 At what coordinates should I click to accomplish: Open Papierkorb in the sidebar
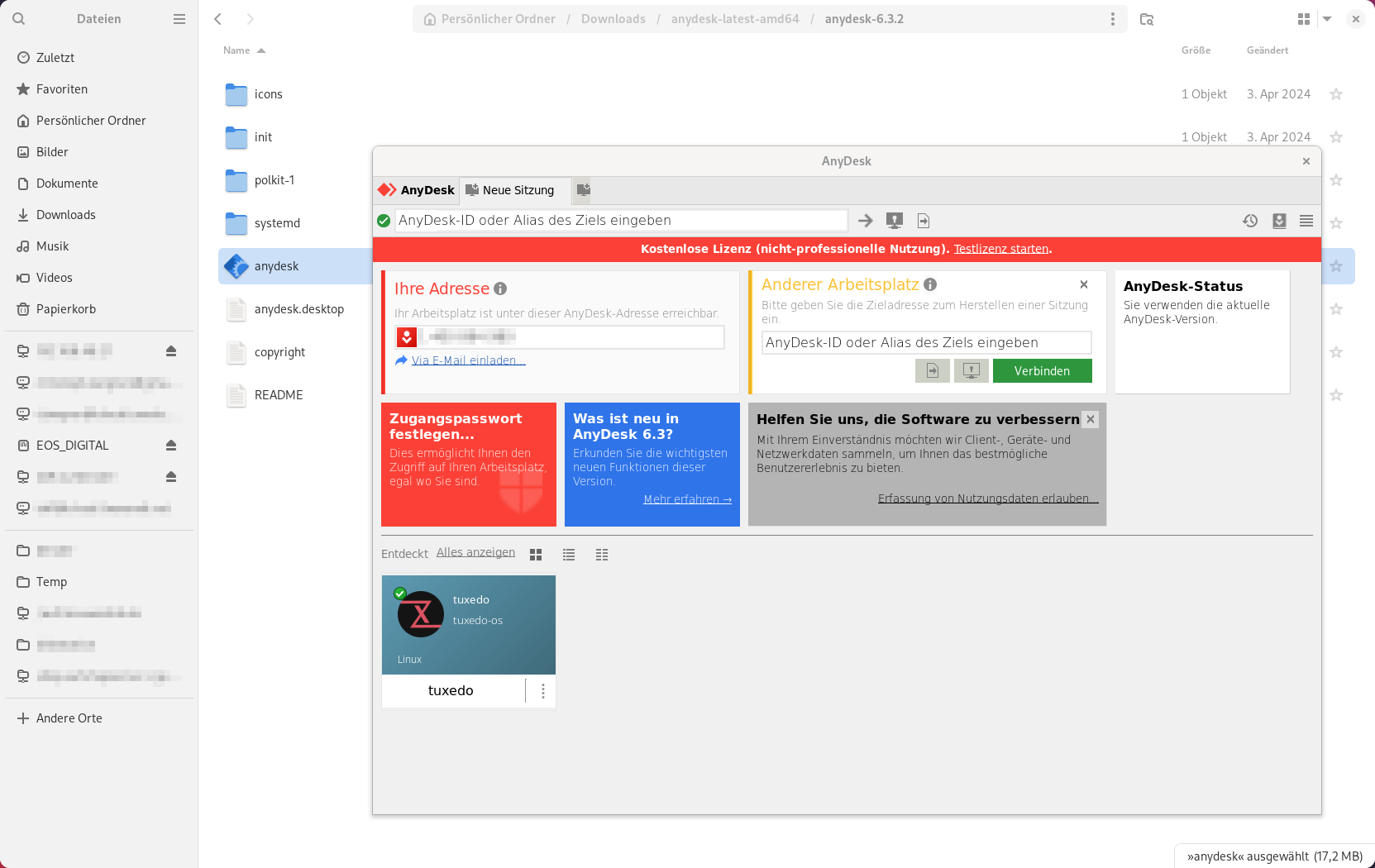pos(99,309)
